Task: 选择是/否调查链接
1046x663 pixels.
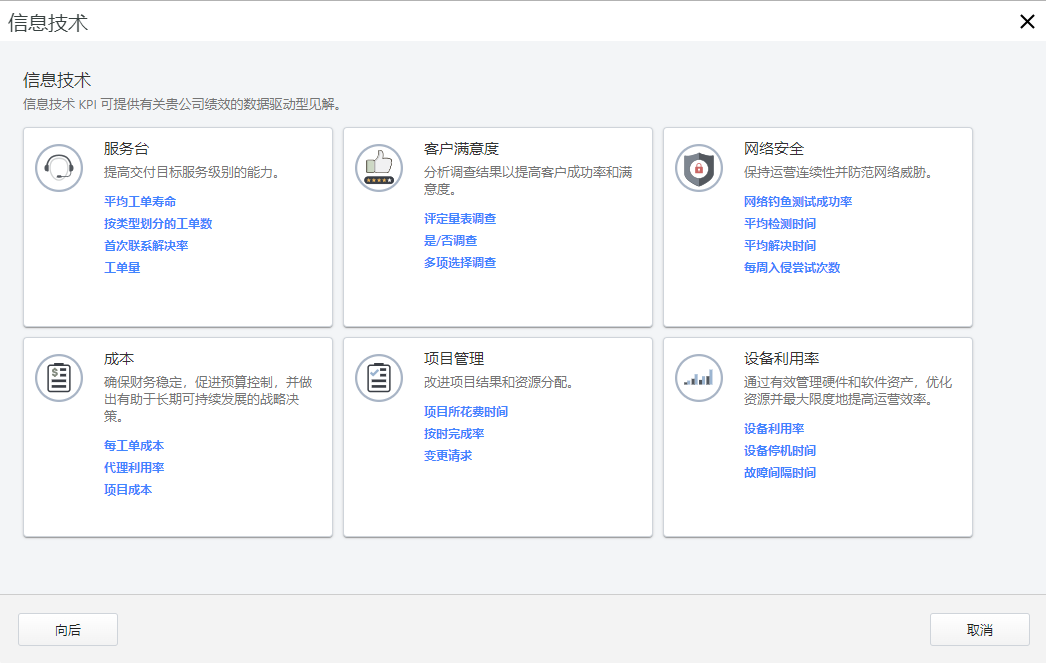Action: pos(449,240)
